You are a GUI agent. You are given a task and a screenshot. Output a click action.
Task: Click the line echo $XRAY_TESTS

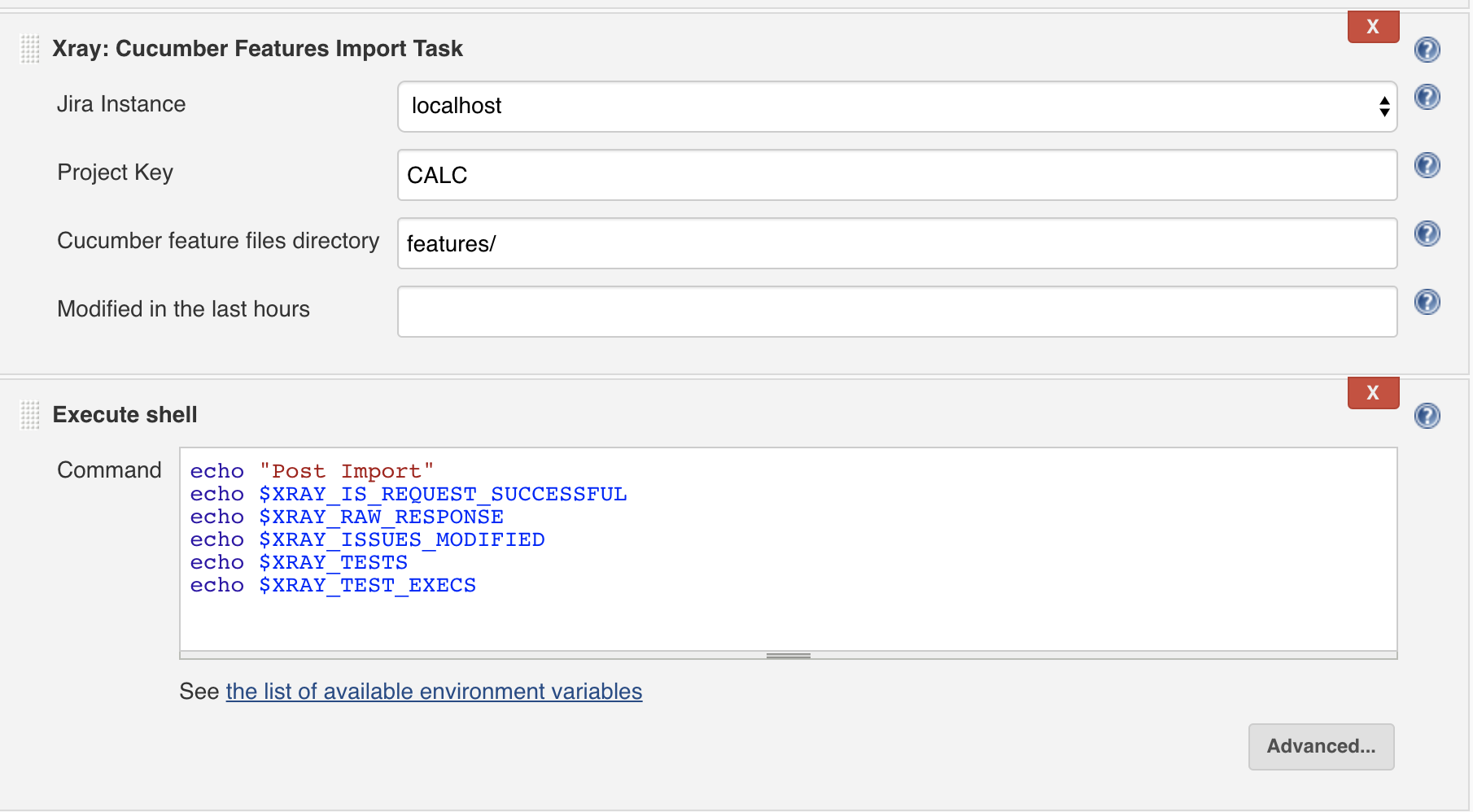299,562
